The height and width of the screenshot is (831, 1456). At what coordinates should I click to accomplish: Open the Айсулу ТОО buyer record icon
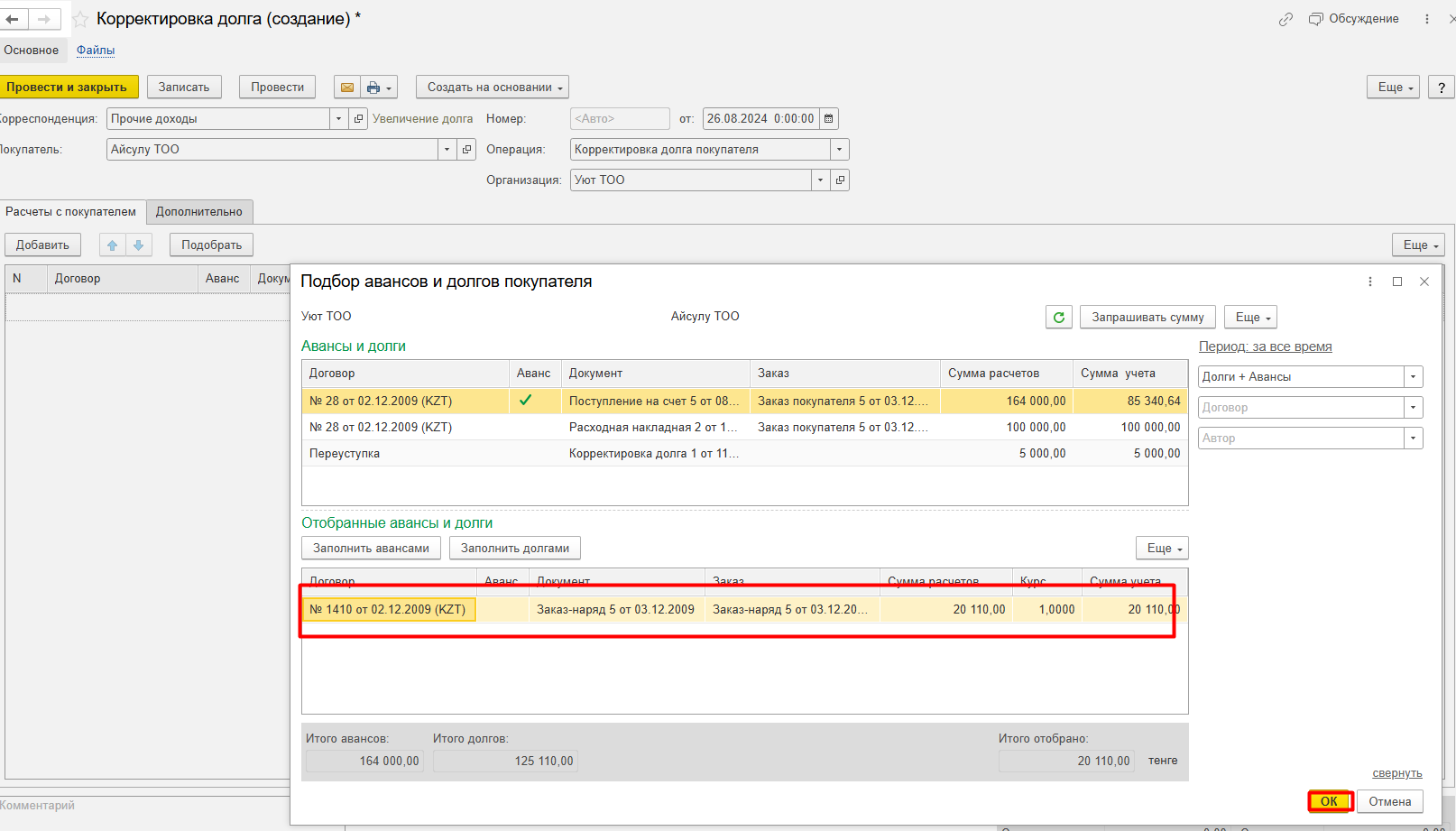pyautogui.click(x=467, y=150)
